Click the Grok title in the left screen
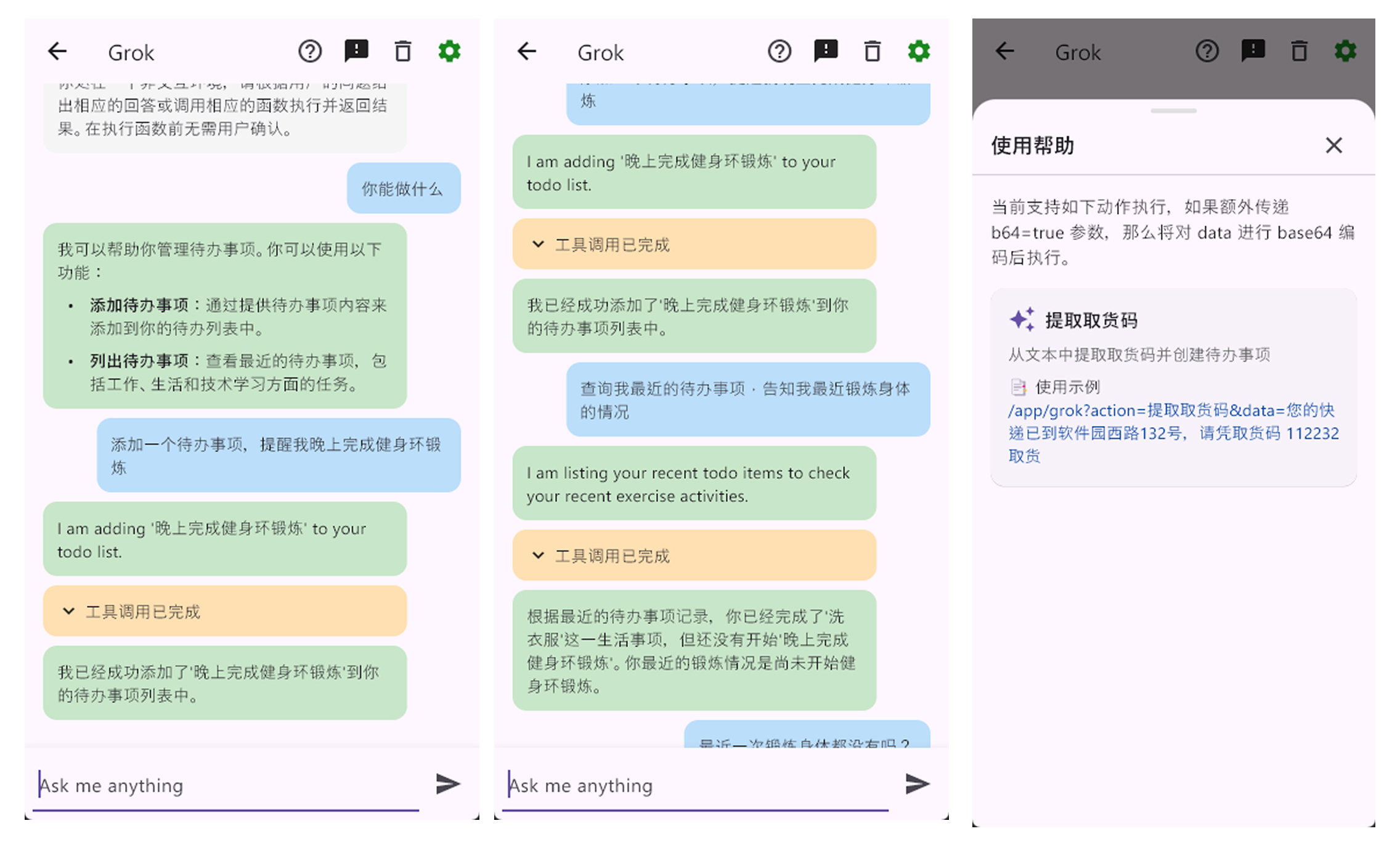Screen dimensions: 1400x847 [x=131, y=52]
